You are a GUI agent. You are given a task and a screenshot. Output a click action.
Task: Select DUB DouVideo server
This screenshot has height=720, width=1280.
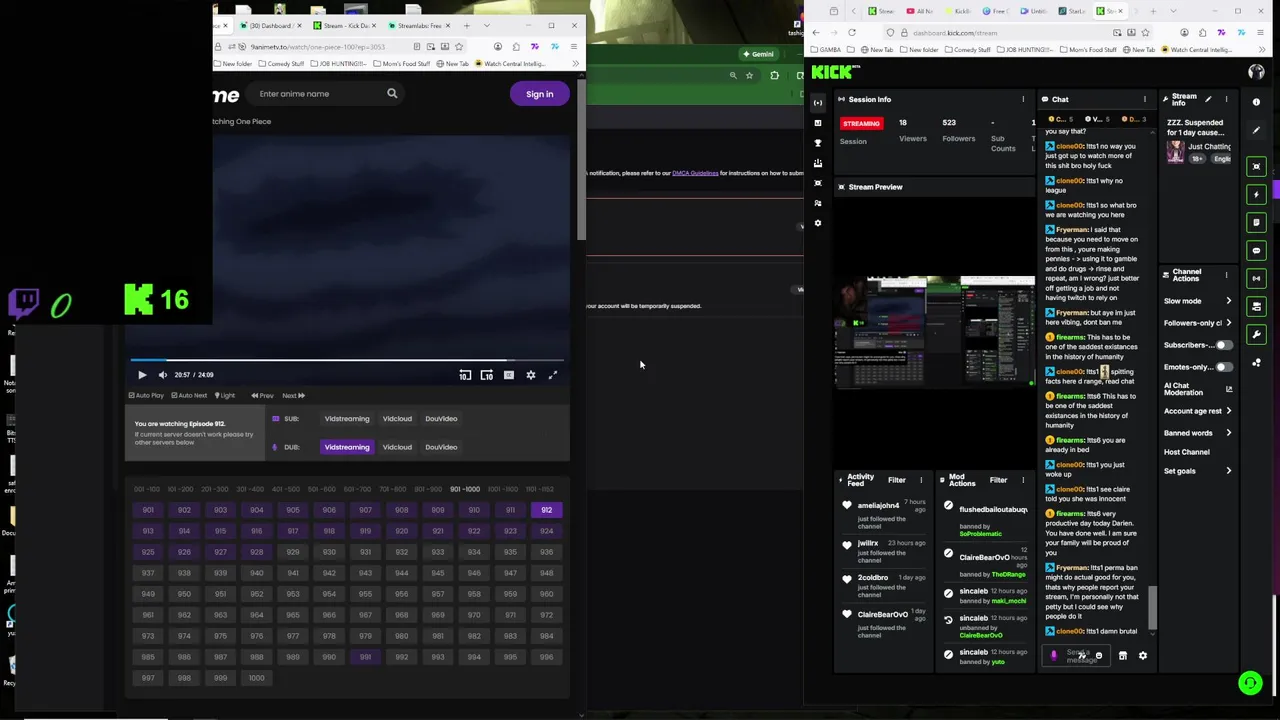(441, 447)
